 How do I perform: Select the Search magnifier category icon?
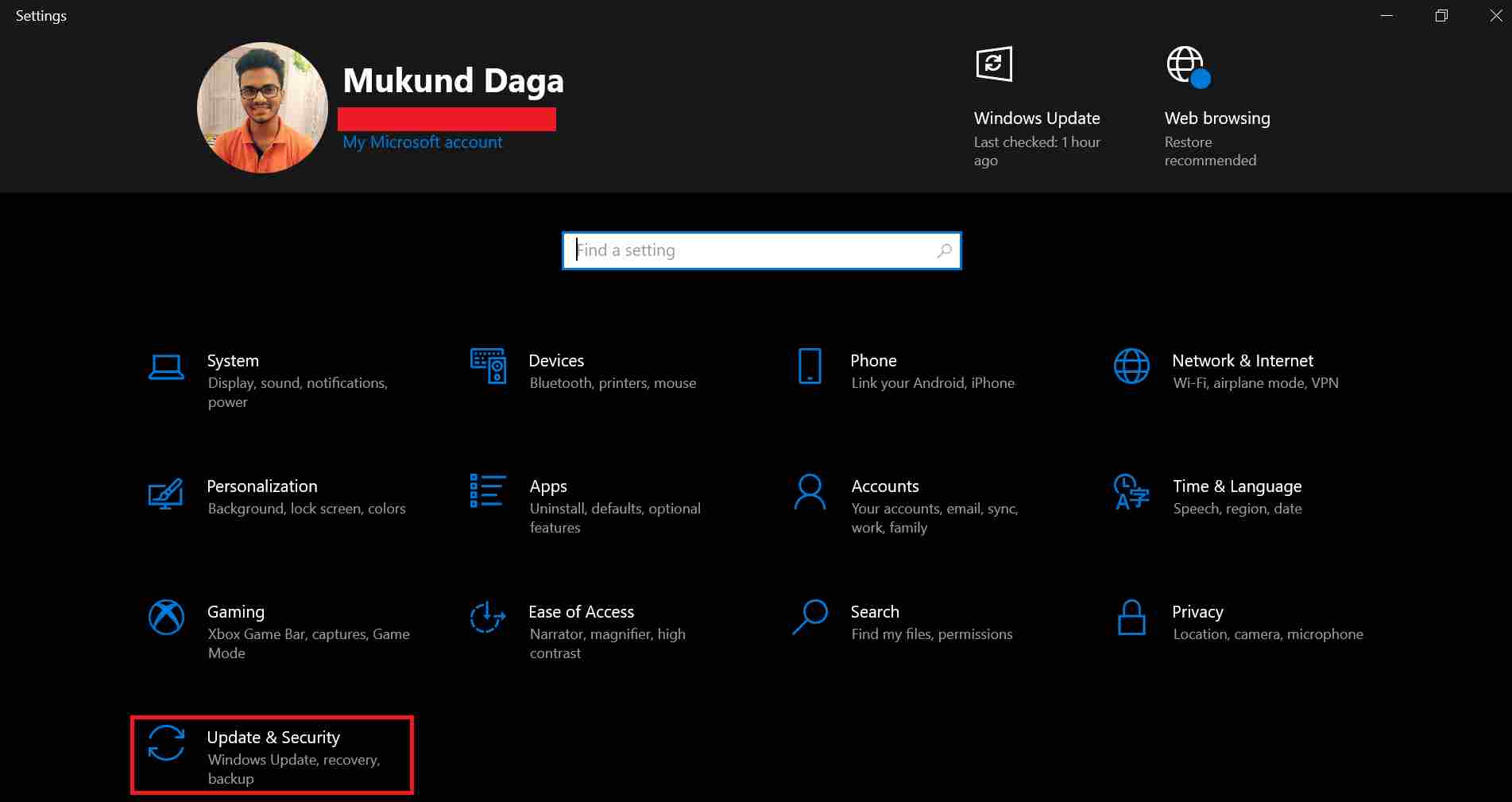pyautogui.click(x=810, y=617)
